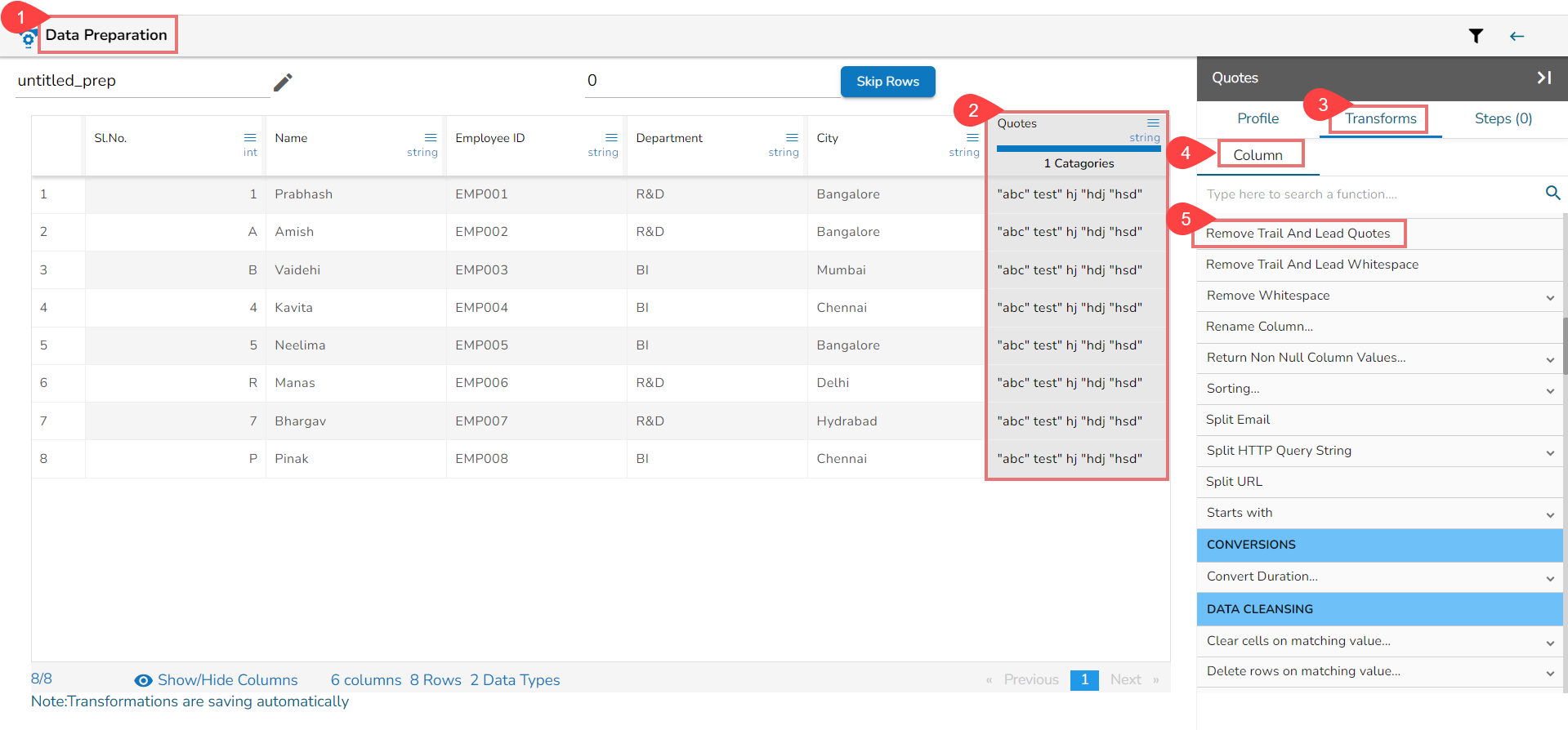Click the 1 Catagories label
The image size is (1568, 730).
(1079, 163)
